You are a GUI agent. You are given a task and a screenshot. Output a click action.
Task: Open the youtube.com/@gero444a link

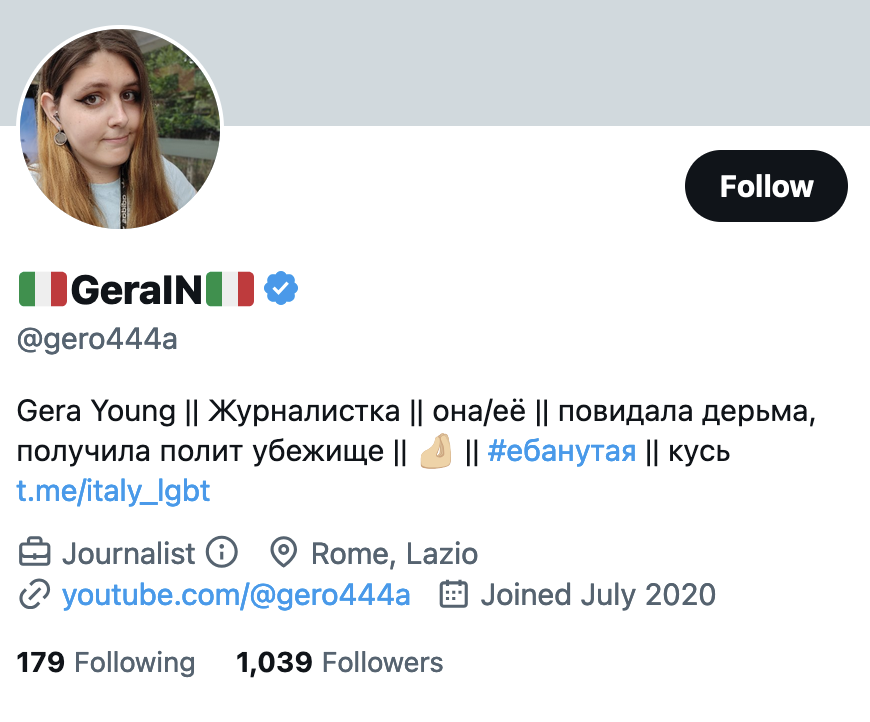pos(236,595)
